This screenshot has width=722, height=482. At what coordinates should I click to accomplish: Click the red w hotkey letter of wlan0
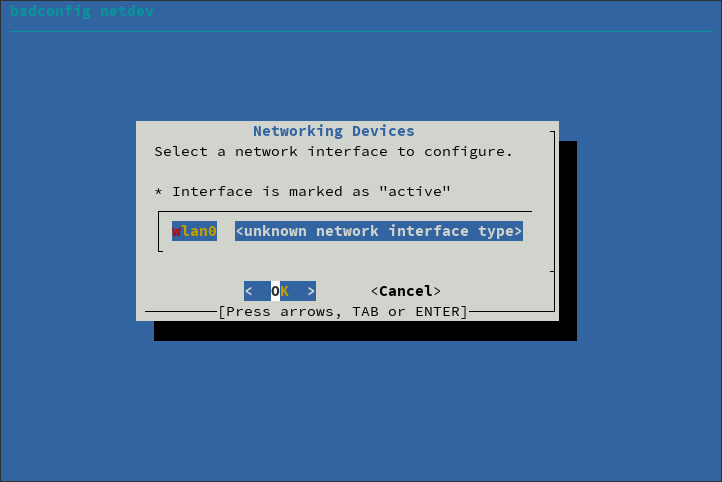coord(176,231)
